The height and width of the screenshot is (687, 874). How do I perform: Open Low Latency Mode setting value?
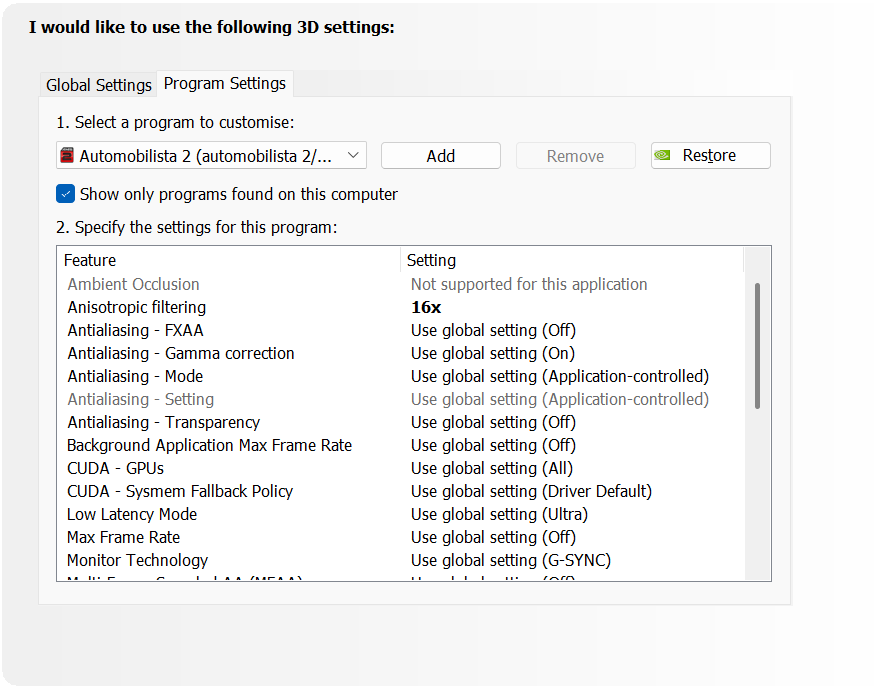[x=499, y=514]
